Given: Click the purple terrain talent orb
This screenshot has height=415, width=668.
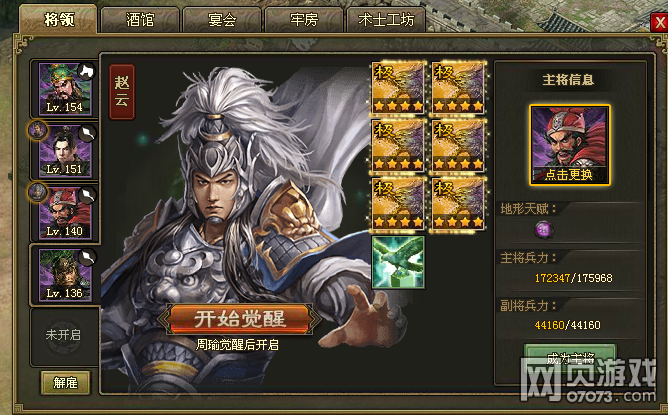Looking at the screenshot, I should tap(544, 230).
